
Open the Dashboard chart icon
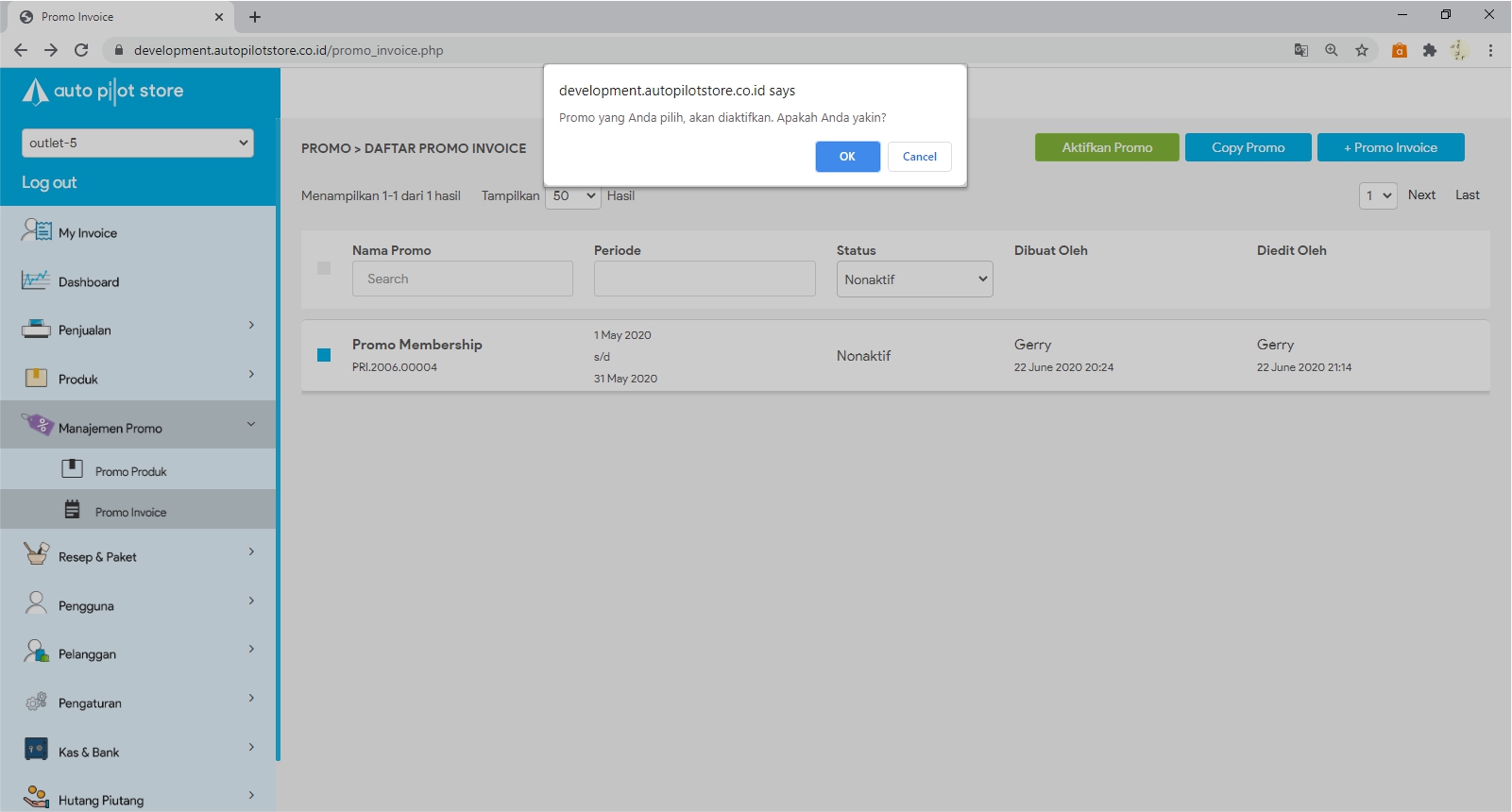click(x=36, y=280)
